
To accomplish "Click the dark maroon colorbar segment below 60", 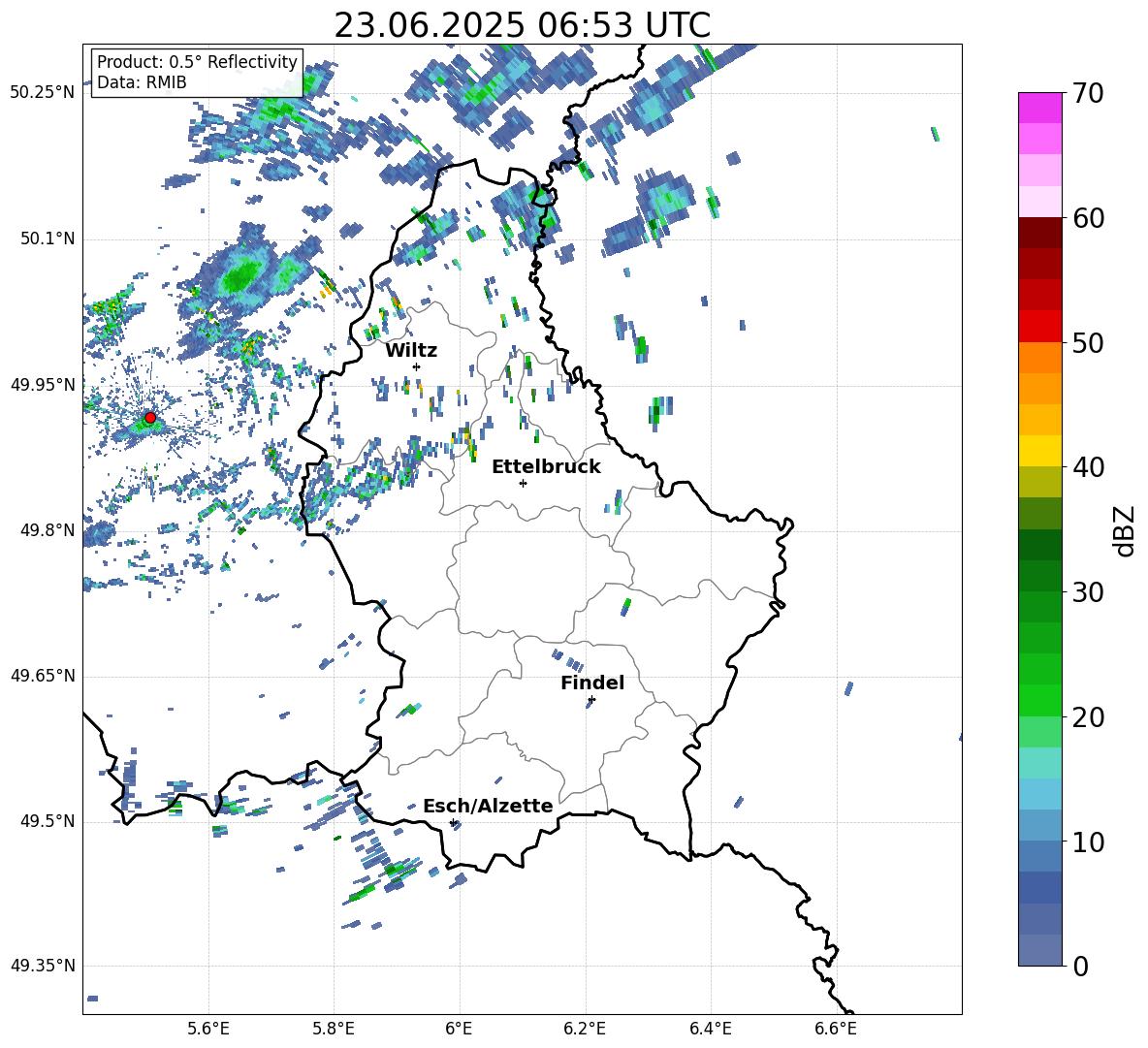I will pos(1039,232).
